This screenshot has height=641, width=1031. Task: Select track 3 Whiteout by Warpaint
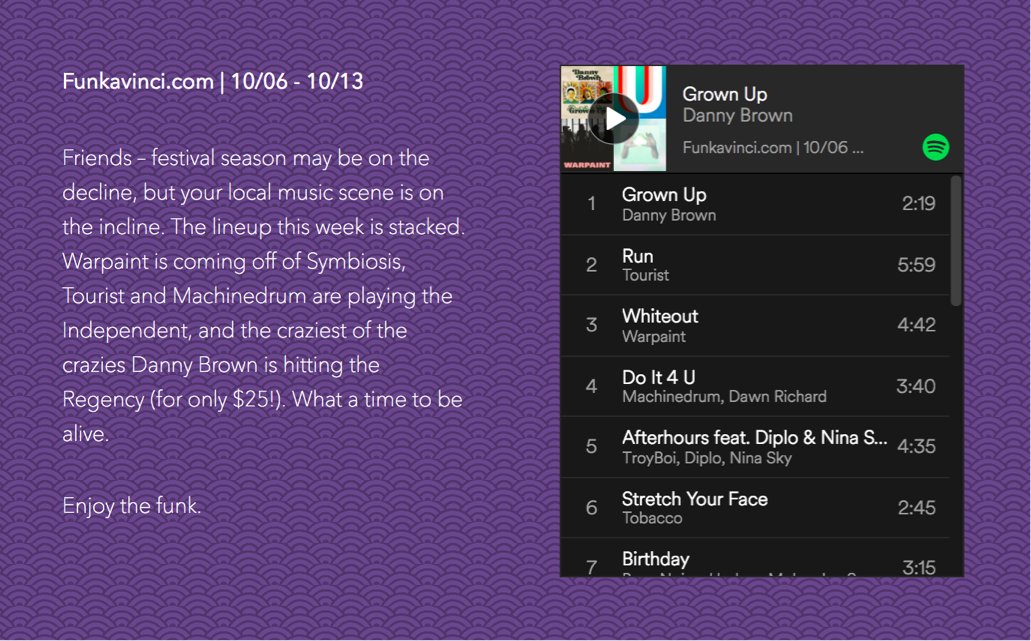(755, 325)
